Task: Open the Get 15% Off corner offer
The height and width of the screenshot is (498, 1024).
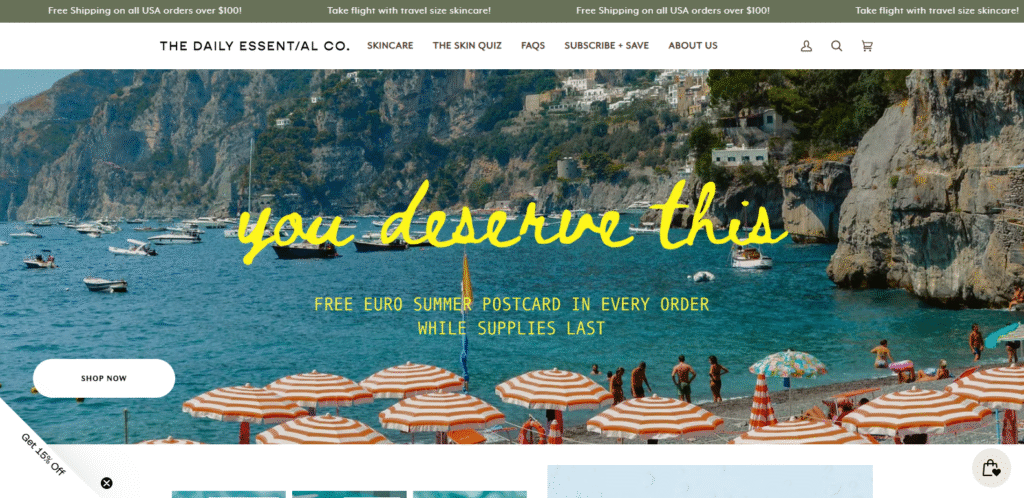Action: point(43,454)
